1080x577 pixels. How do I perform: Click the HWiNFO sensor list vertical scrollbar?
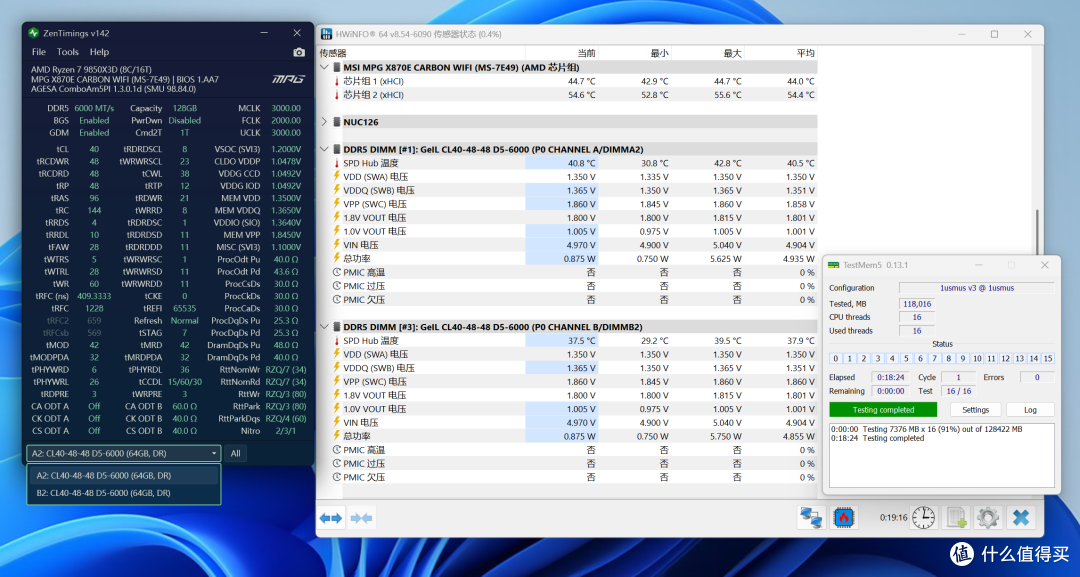pyautogui.click(x=1037, y=231)
